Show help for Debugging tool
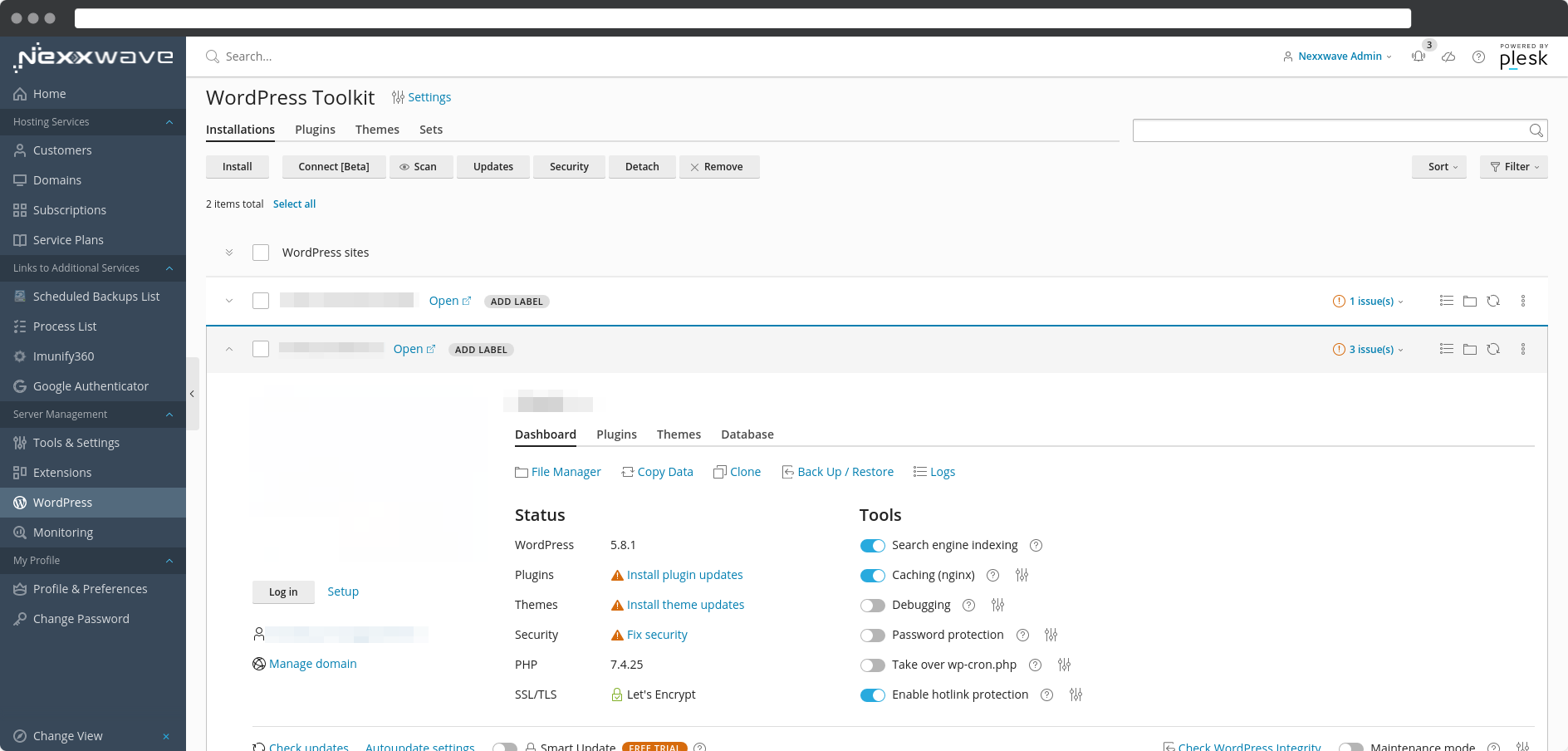 point(968,605)
